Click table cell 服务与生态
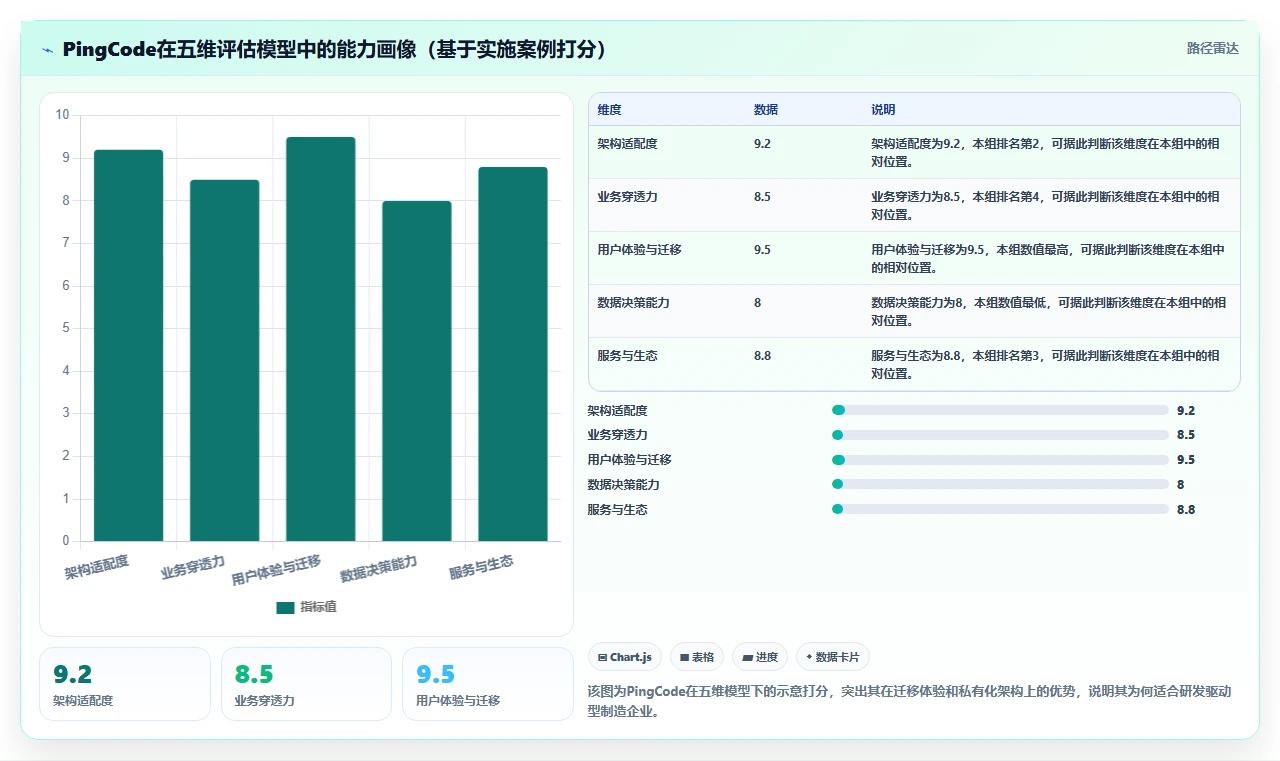 tap(628, 356)
